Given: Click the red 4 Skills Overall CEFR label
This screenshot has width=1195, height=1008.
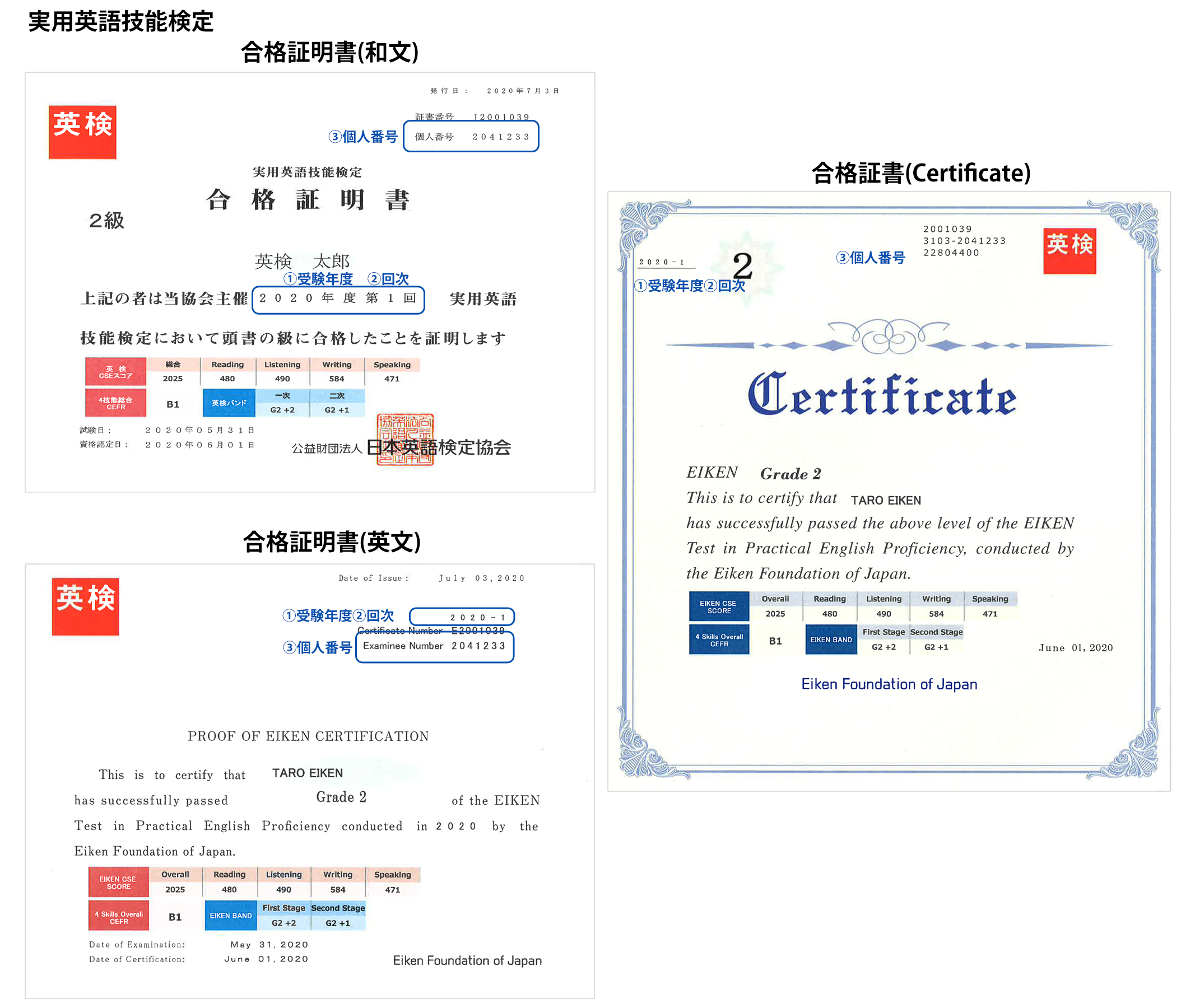Looking at the screenshot, I should coord(118,916).
